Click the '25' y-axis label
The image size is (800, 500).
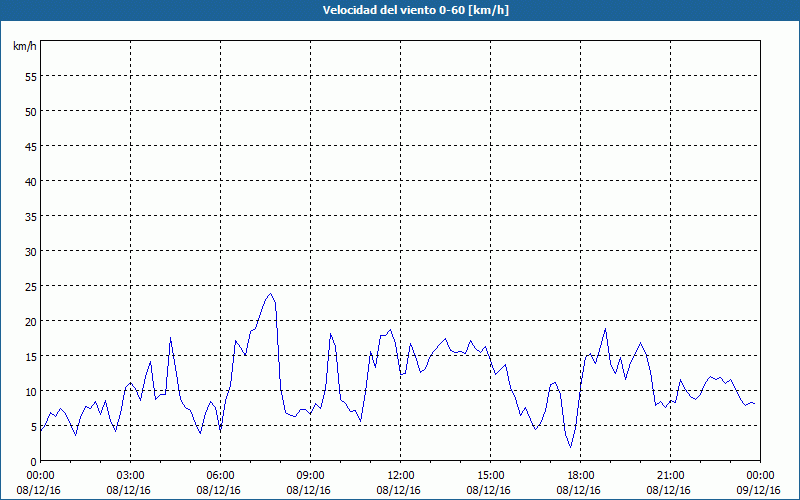pyautogui.click(x=31, y=287)
